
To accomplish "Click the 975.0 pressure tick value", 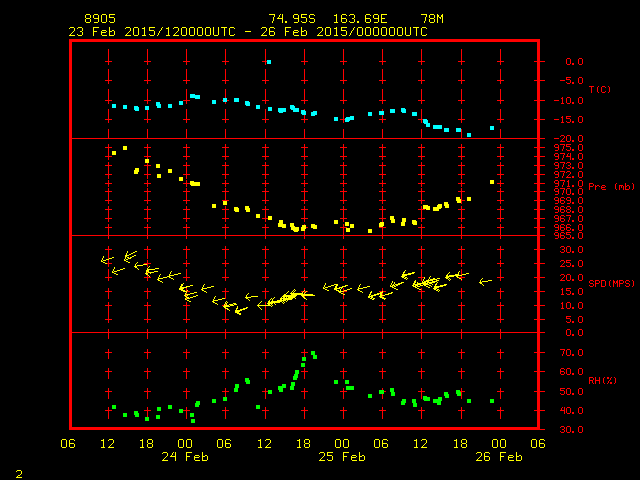I will point(569,148).
